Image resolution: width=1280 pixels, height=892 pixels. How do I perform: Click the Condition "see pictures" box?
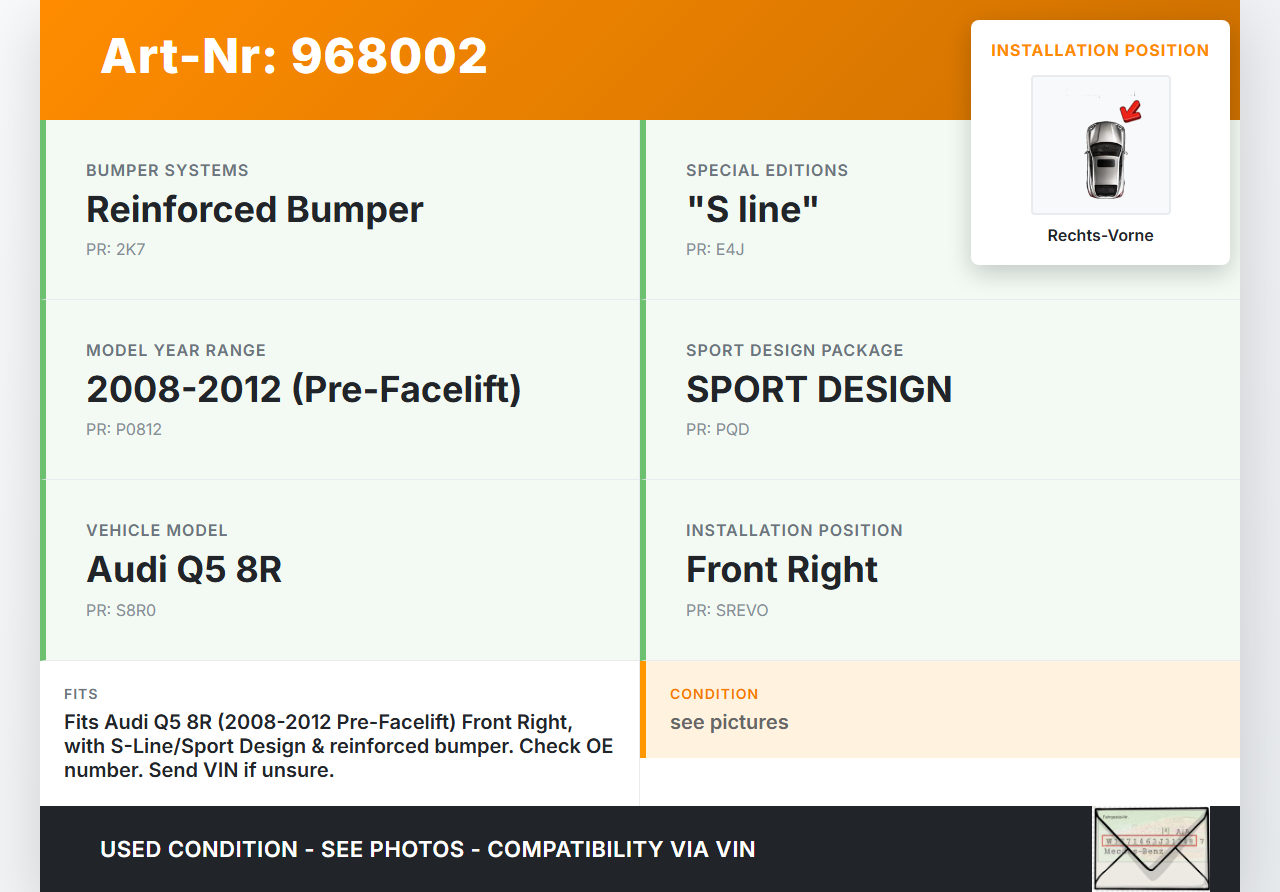[729, 722]
